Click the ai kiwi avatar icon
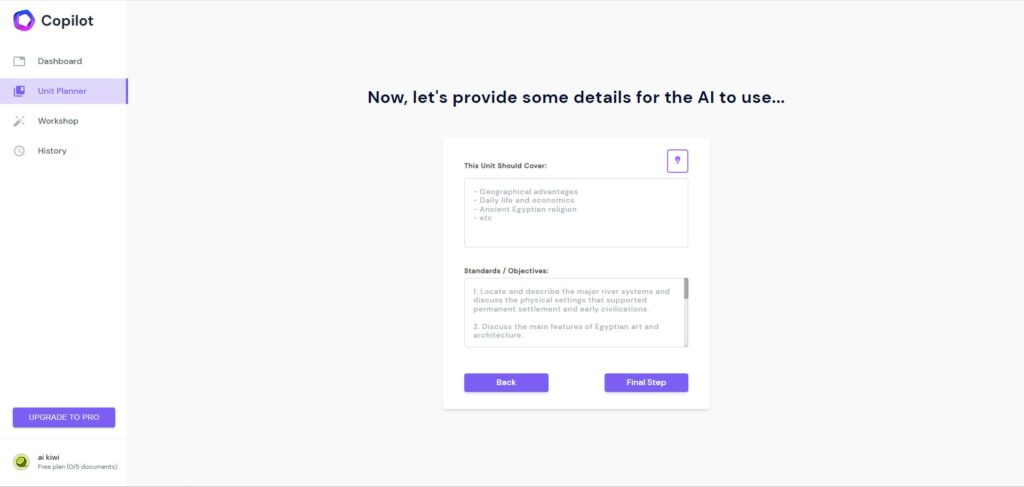 pyautogui.click(x=22, y=462)
